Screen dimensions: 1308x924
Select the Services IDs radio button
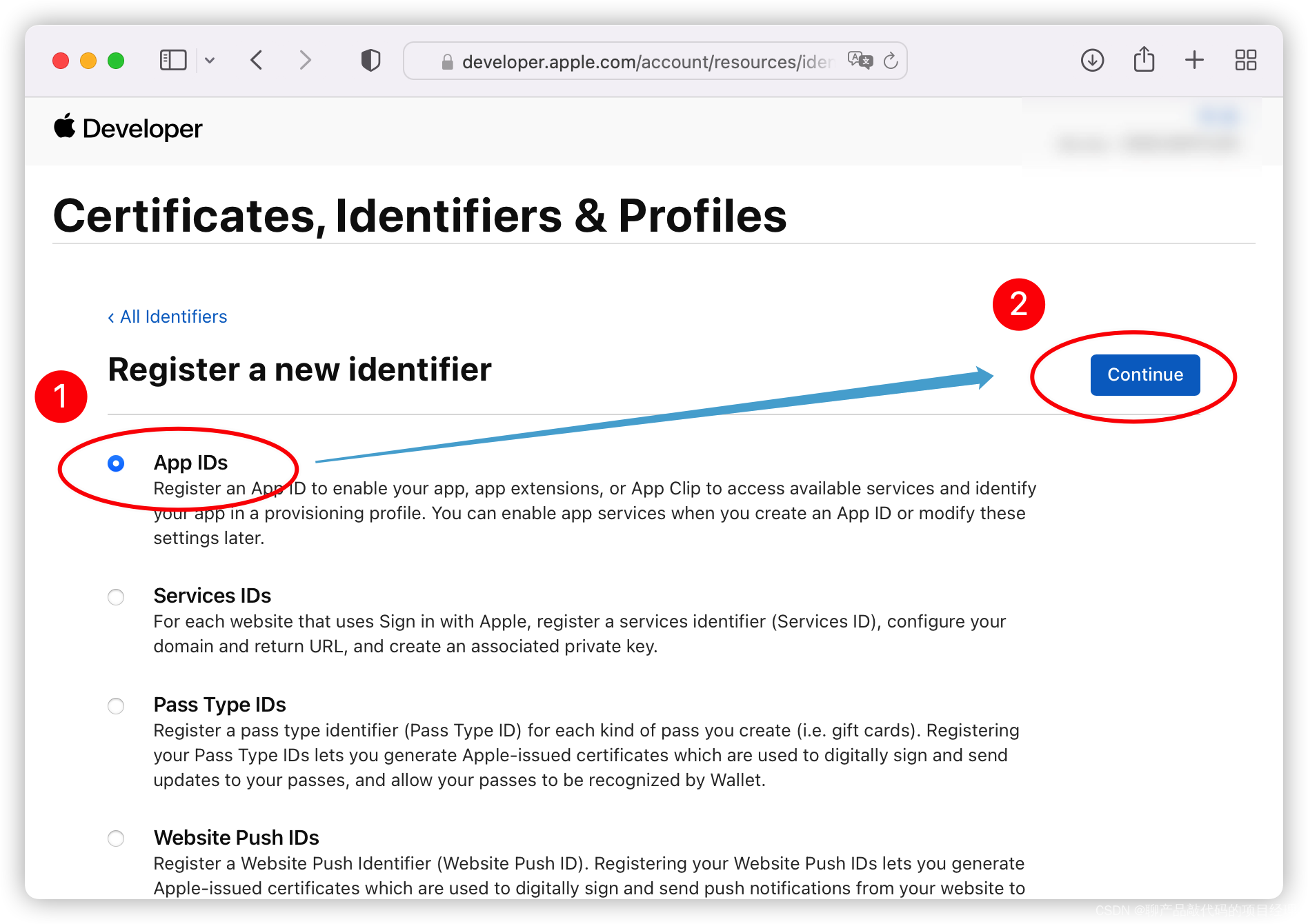116,596
